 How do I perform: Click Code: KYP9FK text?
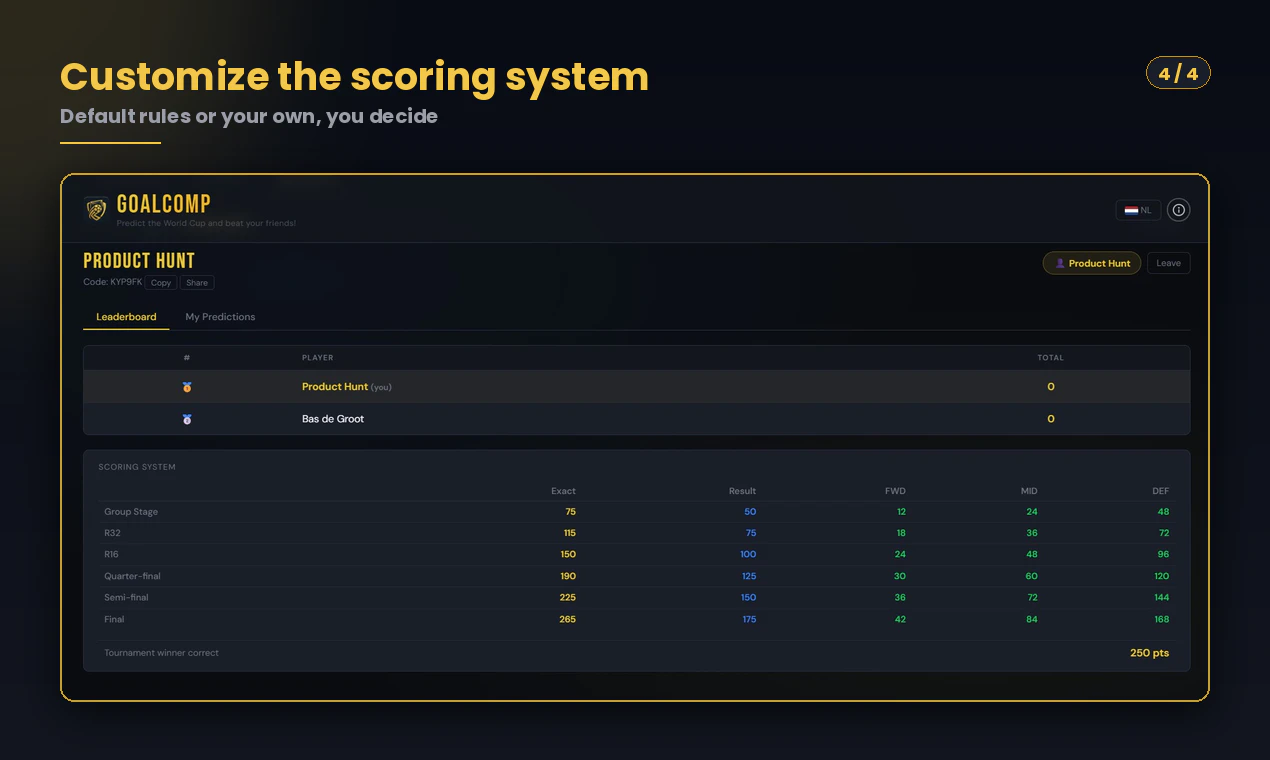tap(113, 282)
